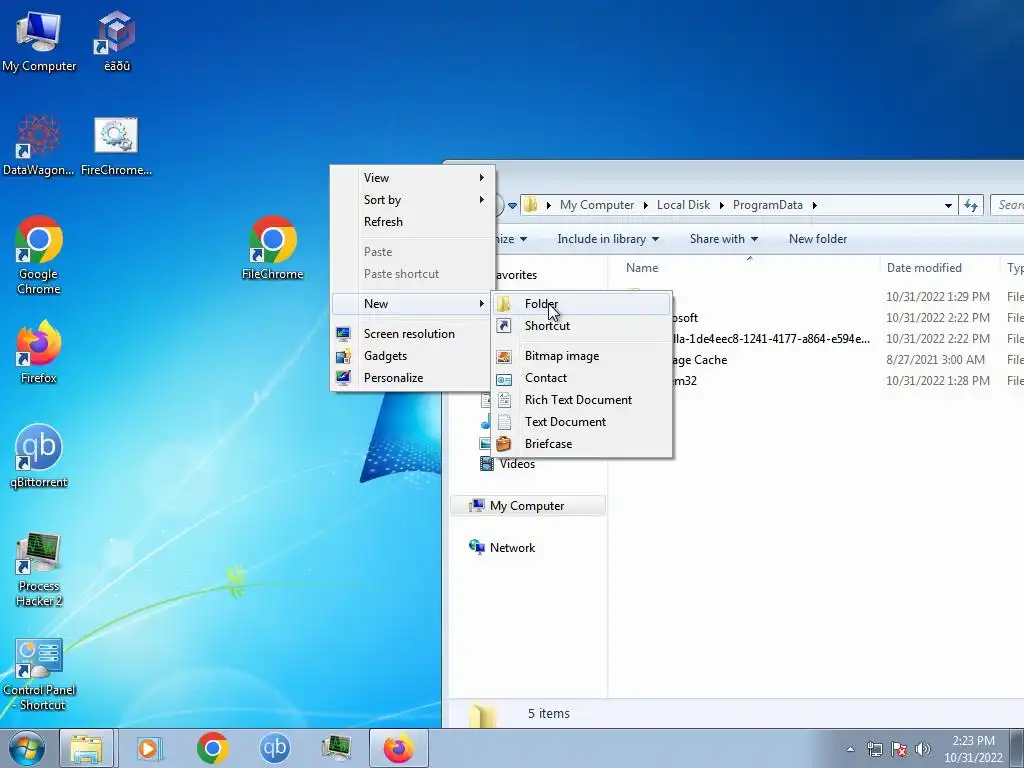Launch Windows Media Player from taskbar
This screenshot has width=1024, height=768.
click(150, 748)
